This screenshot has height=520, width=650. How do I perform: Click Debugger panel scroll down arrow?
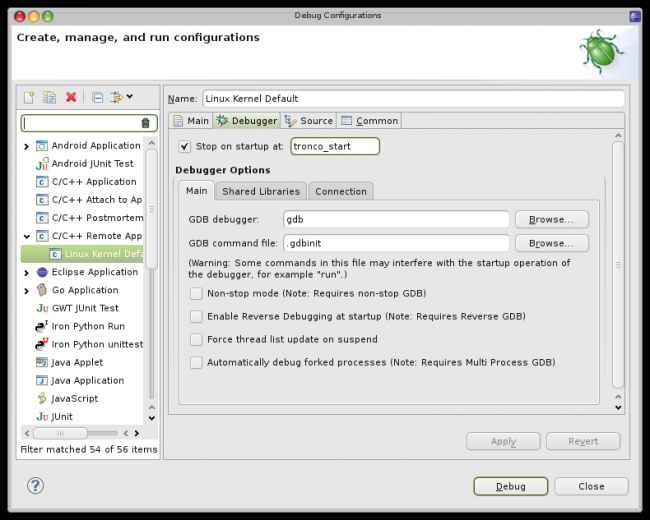[618, 408]
